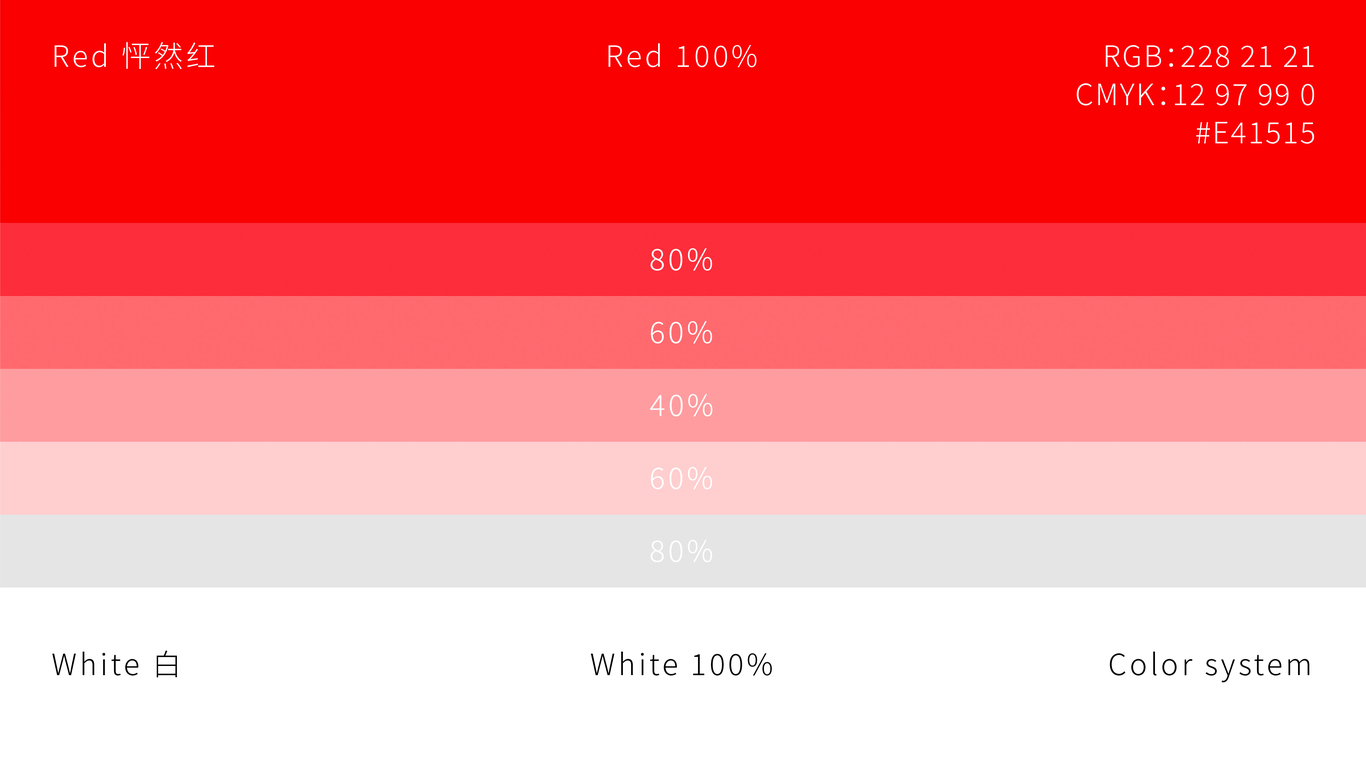Pick the 80% red tint swatch band

[x=683, y=259]
